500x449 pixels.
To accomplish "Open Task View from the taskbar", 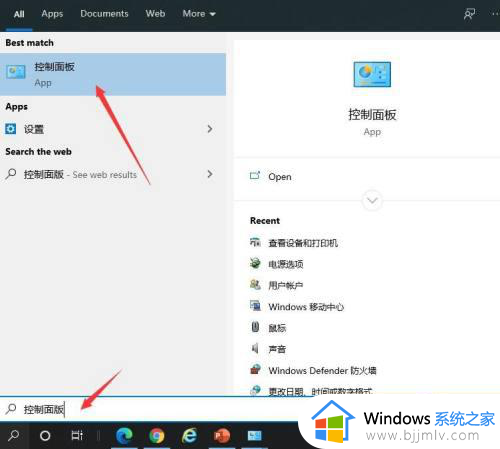I will pos(77,435).
